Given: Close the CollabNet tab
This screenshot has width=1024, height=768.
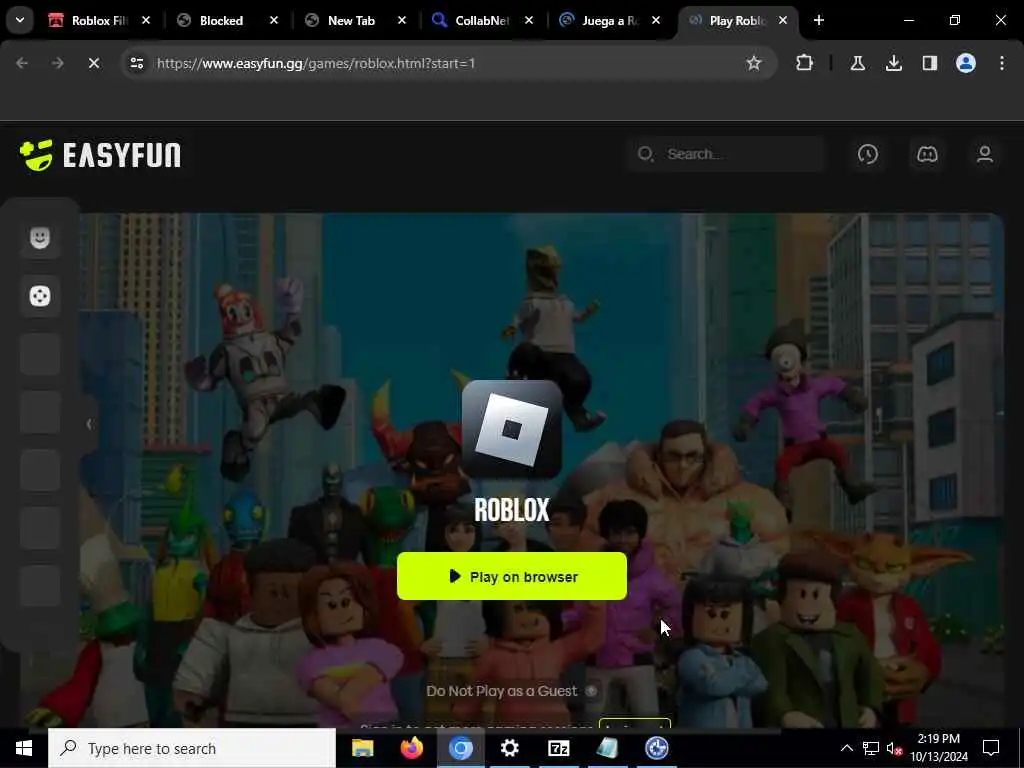Looking at the screenshot, I should click(x=529, y=20).
